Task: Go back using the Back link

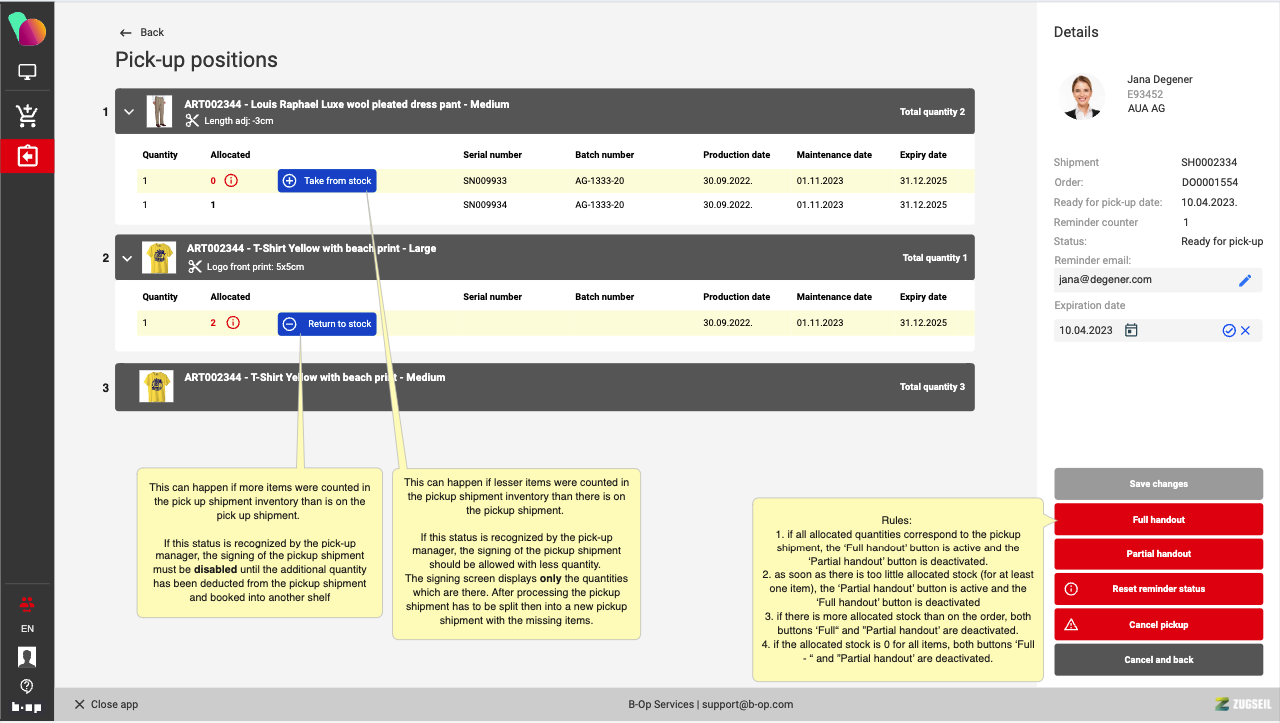Action: click(141, 33)
